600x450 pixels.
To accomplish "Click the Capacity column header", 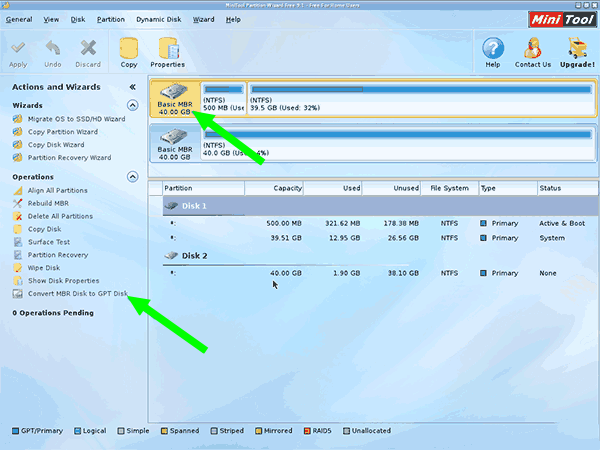I will click(274, 188).
